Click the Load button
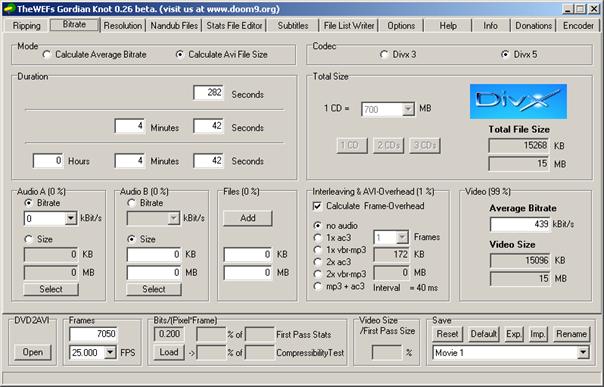This screenshot has height=387, width=604. [x=169, y=352]
